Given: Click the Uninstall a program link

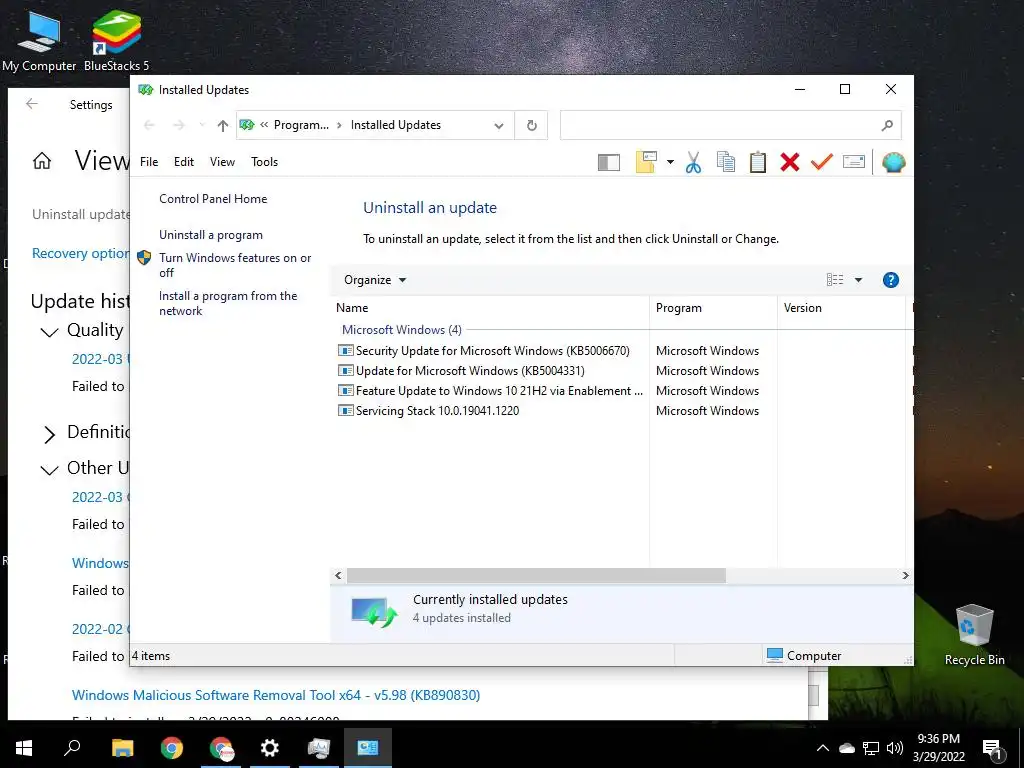Looking at the screenshot, I should (211, 235).
